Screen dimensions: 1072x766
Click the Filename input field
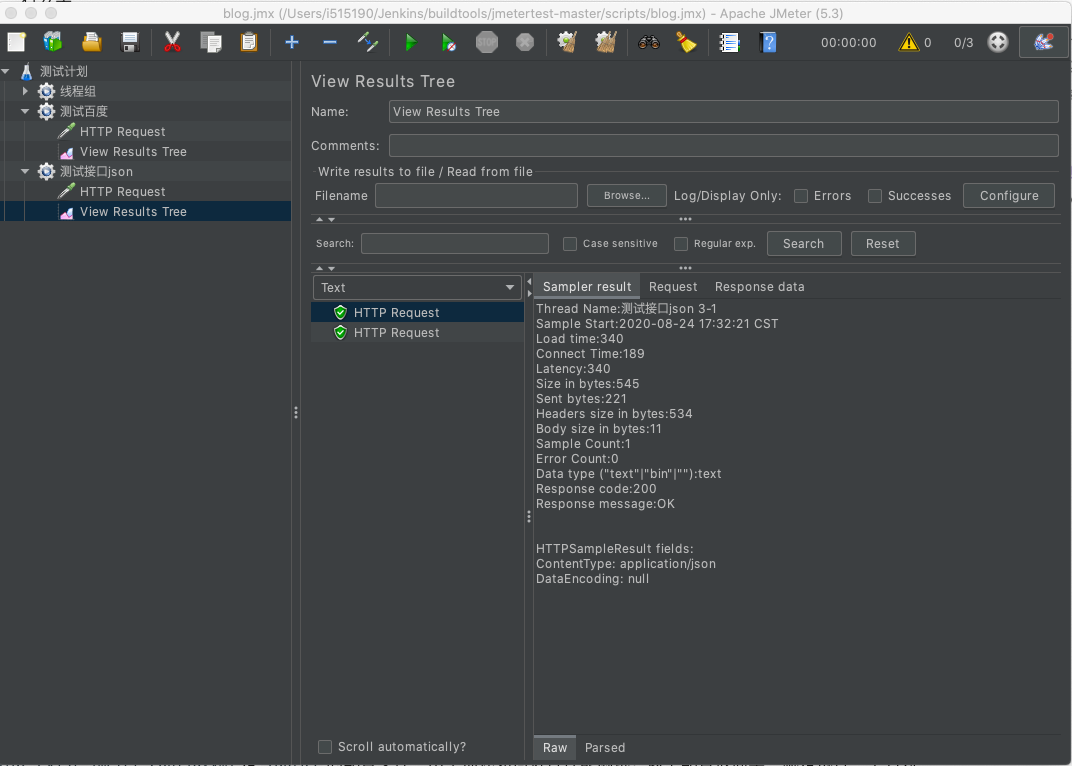point(476,196)
